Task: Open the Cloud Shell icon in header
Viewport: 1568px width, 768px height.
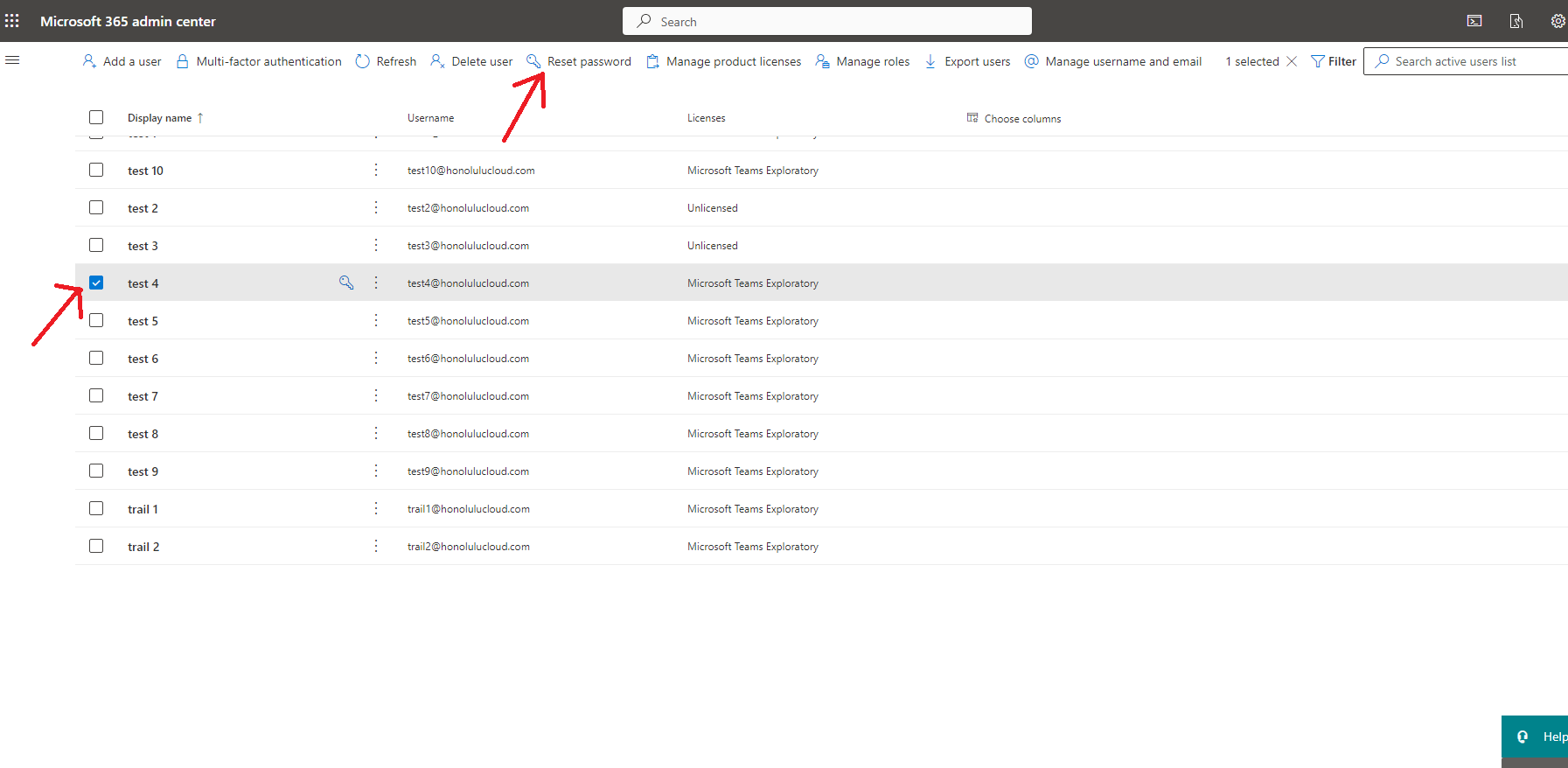Action: pos(1474,21)
